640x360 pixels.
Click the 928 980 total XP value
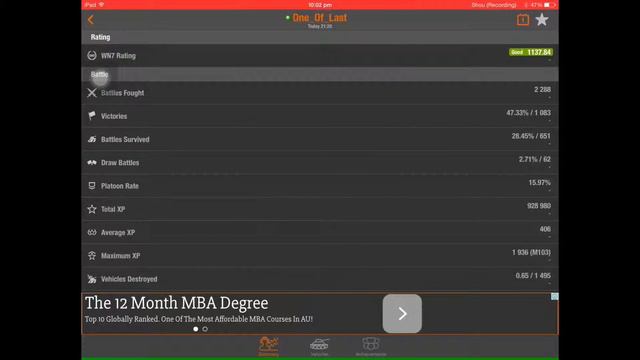[539, 206]
